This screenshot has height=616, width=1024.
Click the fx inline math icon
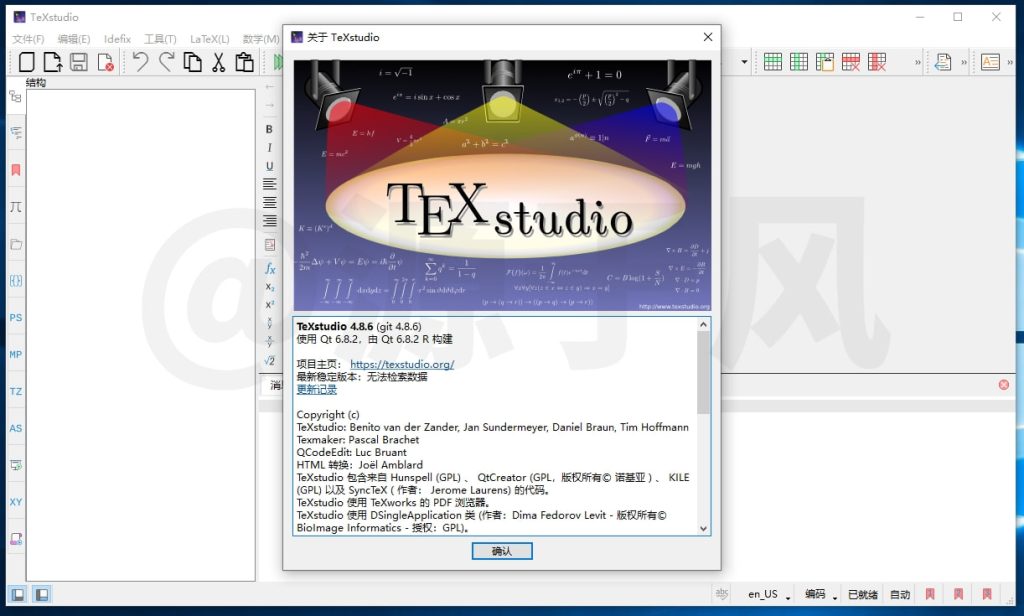click(270, 268)
